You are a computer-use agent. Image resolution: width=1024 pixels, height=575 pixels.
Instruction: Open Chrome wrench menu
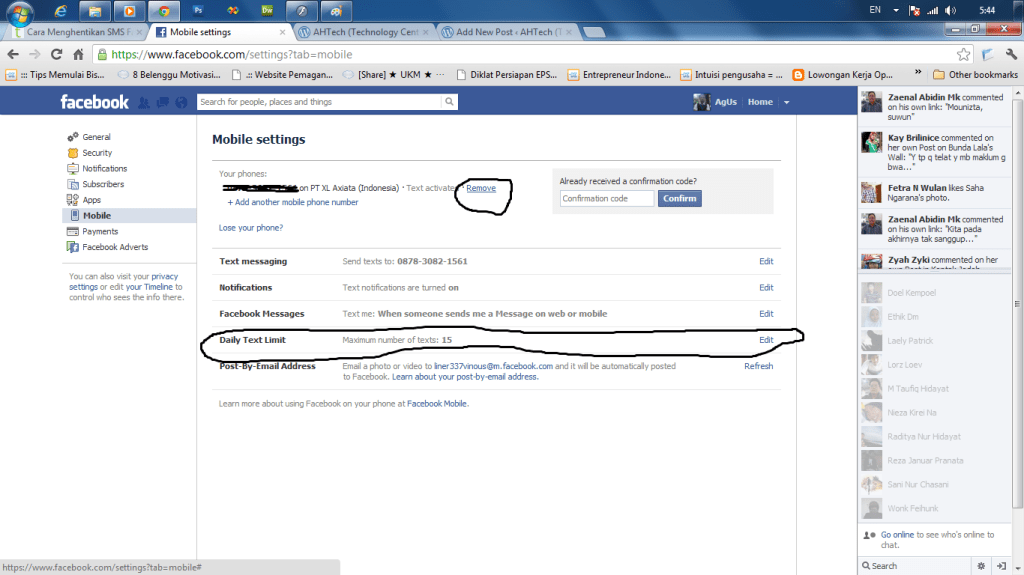[x=1011, y=54]
